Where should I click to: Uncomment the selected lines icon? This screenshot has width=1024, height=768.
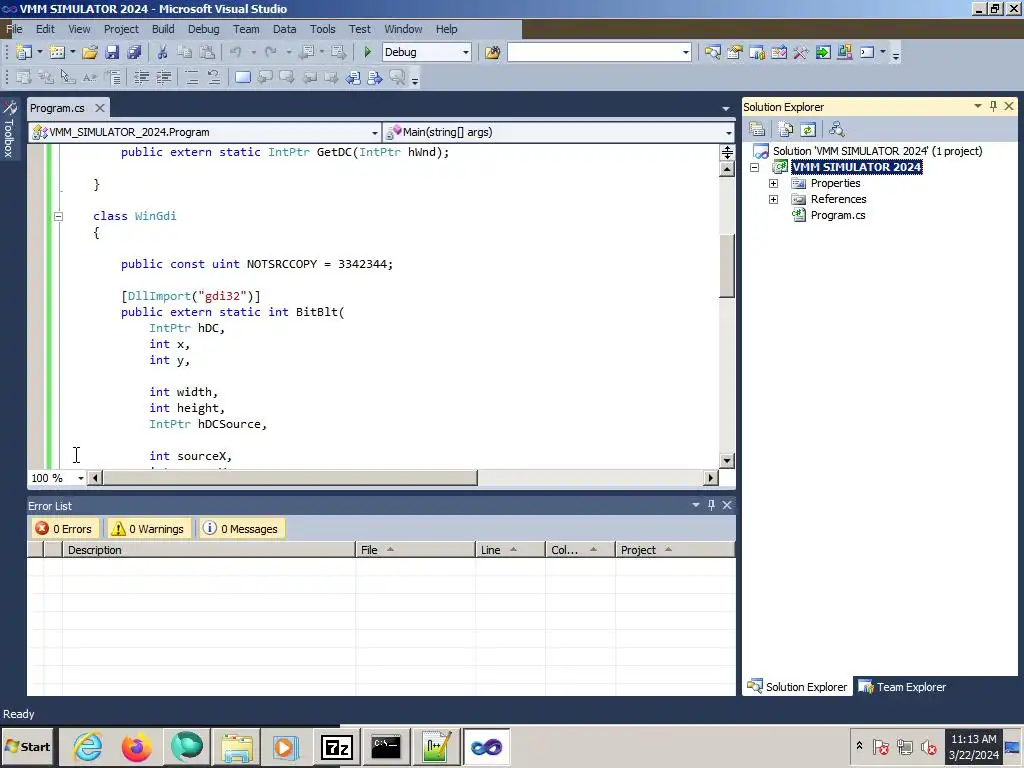[214, 78]
